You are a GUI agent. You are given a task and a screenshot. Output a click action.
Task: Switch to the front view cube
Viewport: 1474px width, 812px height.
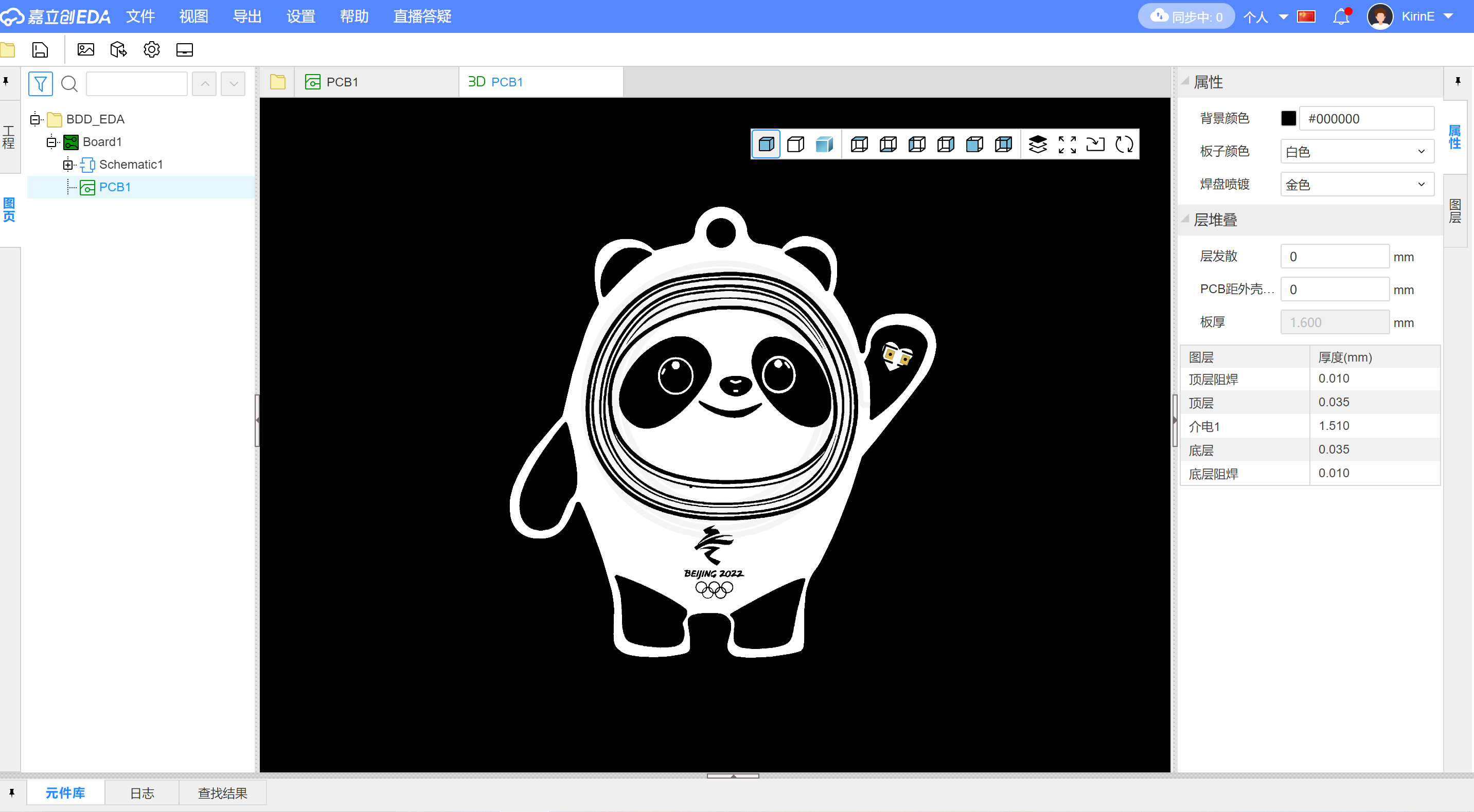pyautogui.click(x=974, y=144)
